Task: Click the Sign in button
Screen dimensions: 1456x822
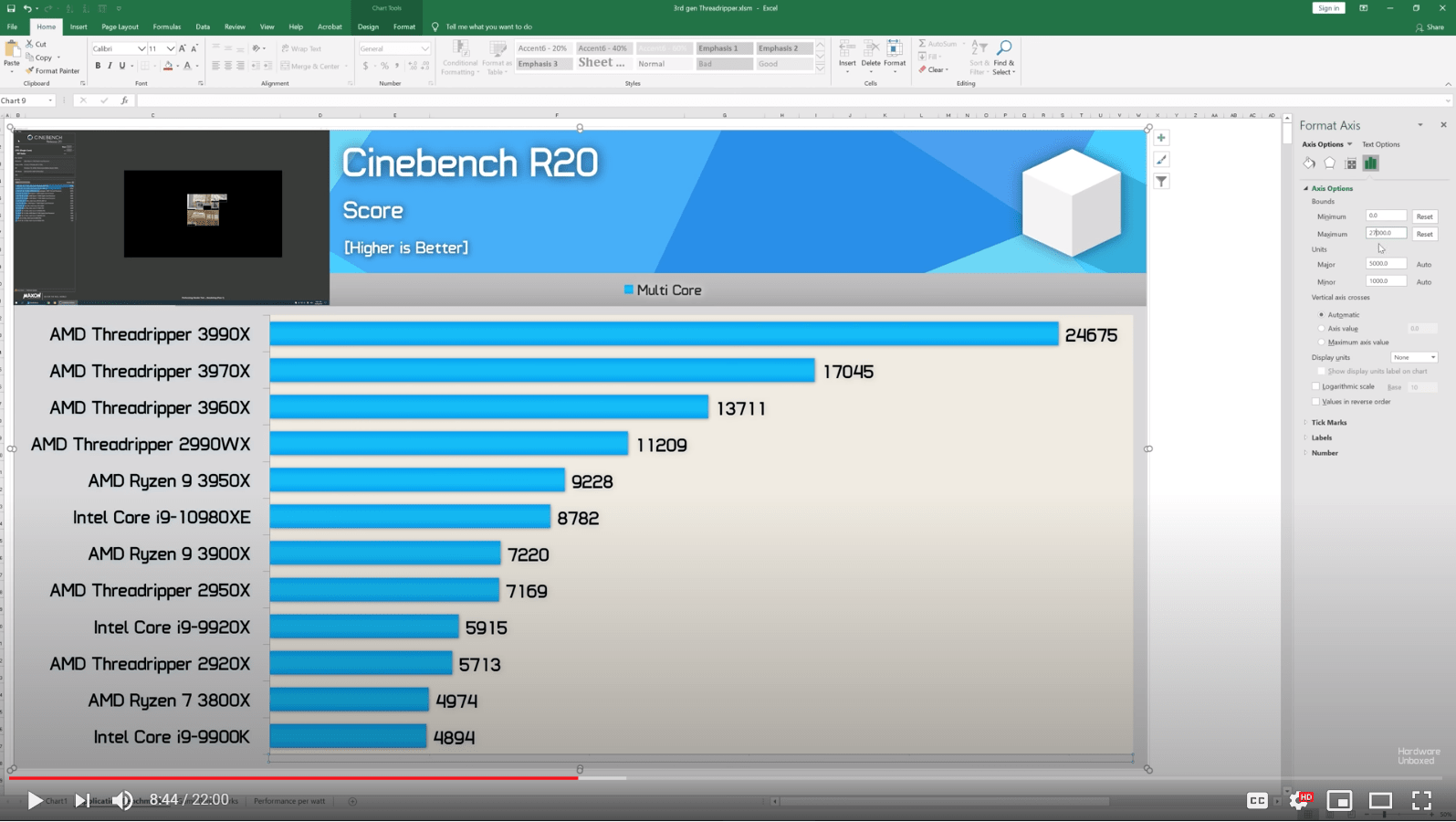Action: (1328, 8)
